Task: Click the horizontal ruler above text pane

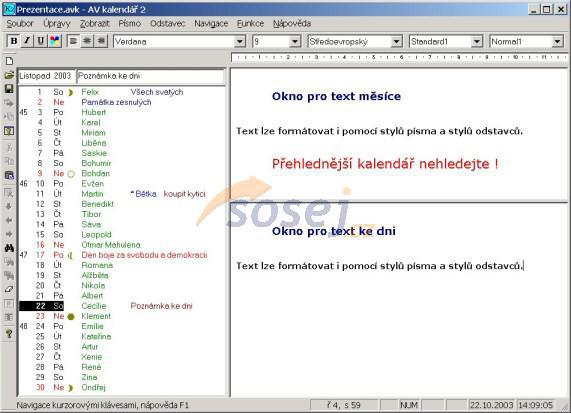Action: (x=399, y=57)
